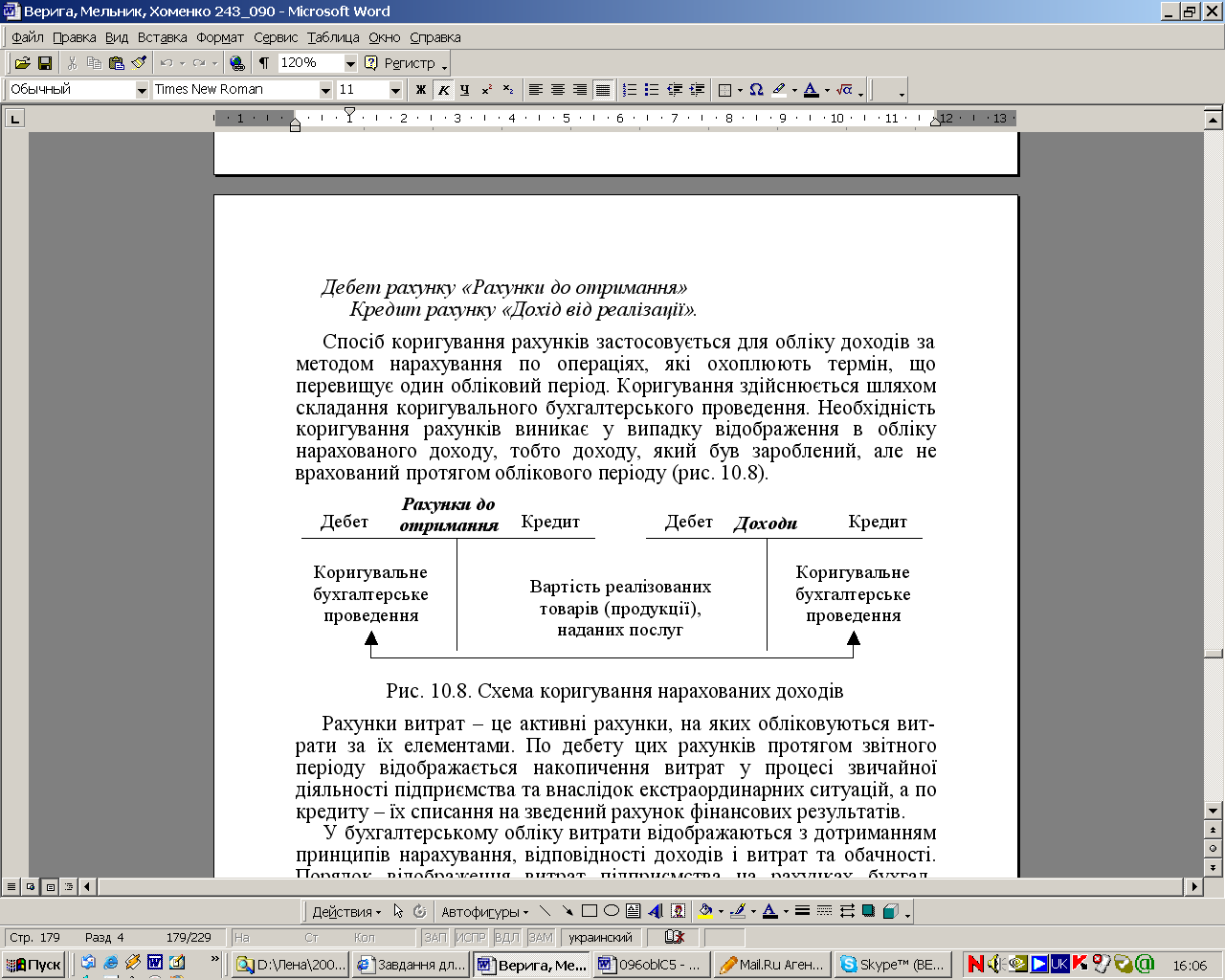Screen dimensions: 1225x980
Task: Switch to normal view button
Action: pos(11,887)
